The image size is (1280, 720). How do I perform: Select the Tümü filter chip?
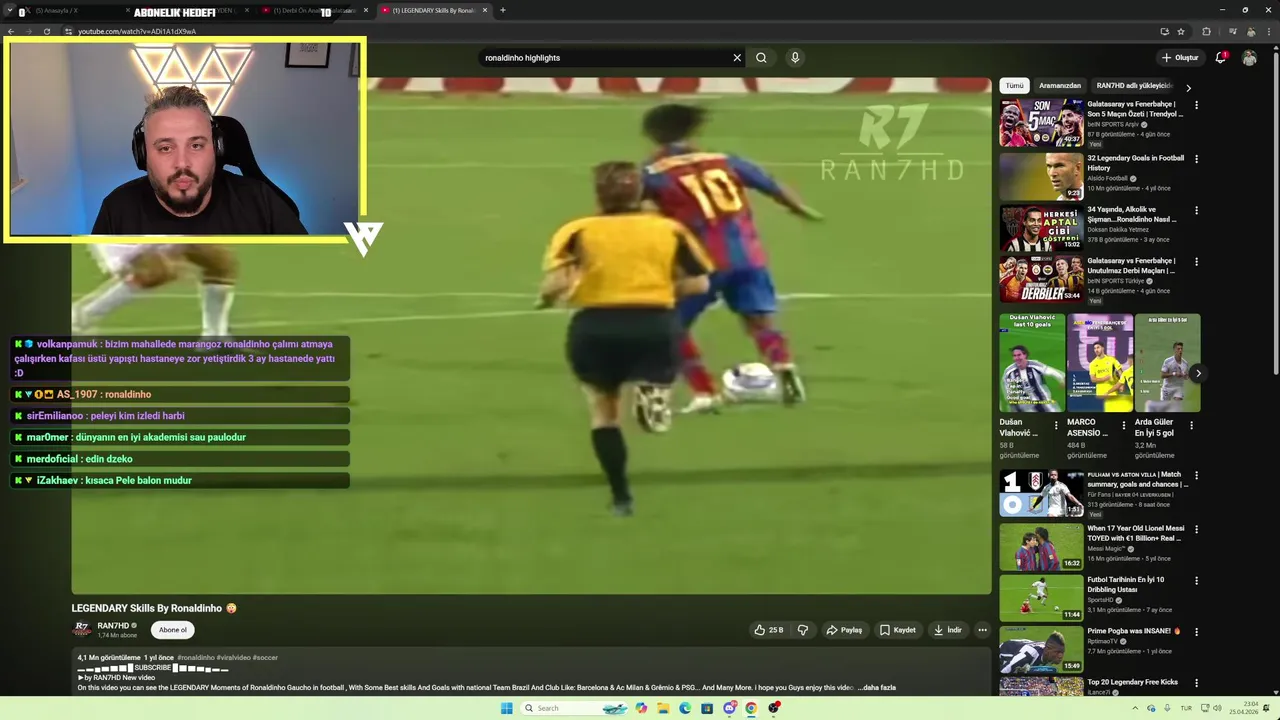[1014, 86]
